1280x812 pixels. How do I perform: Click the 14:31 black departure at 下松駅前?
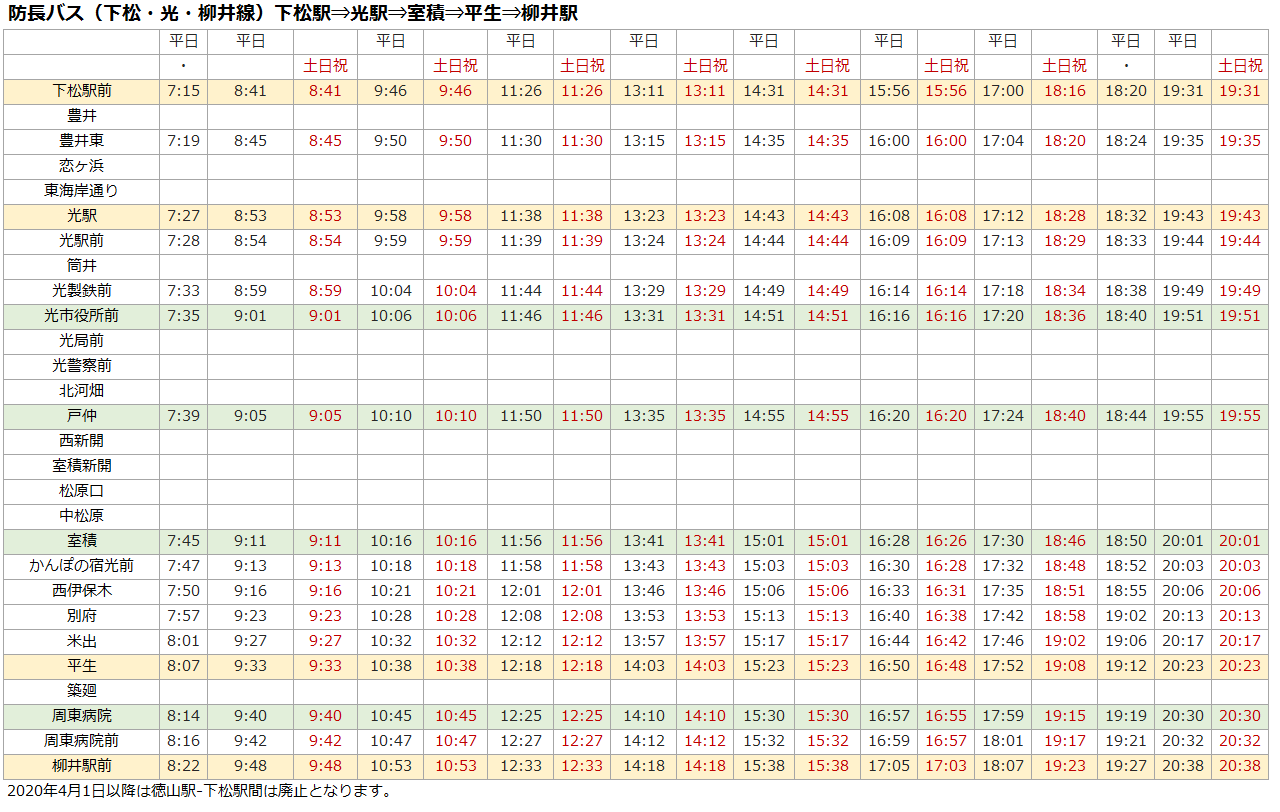[764, 91]
